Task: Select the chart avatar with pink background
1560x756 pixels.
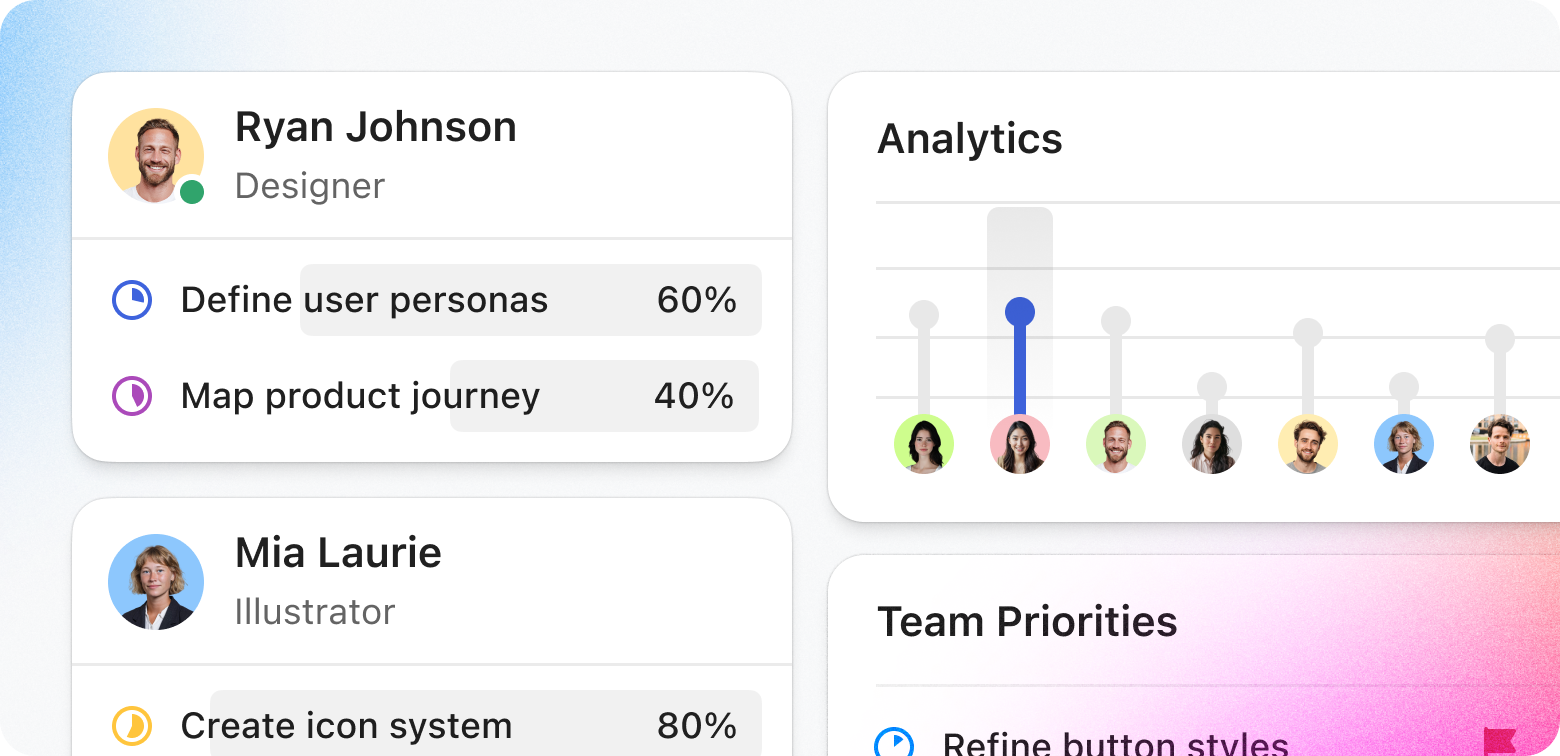Action: [x=1020, y=444]
